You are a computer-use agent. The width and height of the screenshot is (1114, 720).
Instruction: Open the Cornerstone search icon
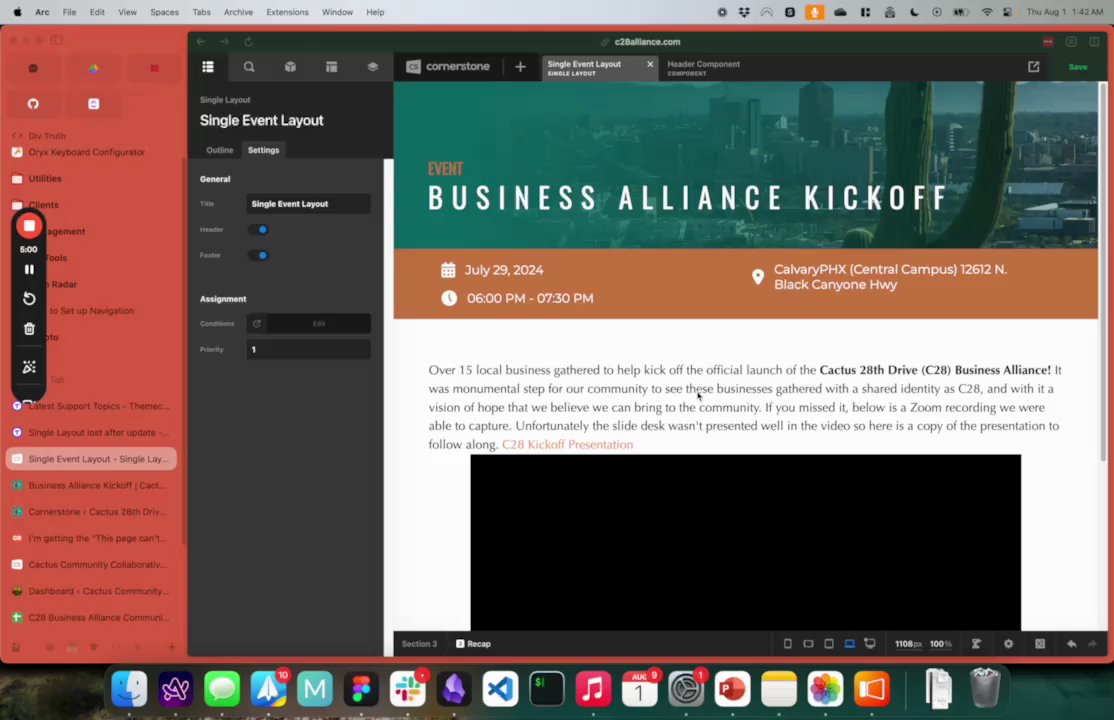click(249, 67)
